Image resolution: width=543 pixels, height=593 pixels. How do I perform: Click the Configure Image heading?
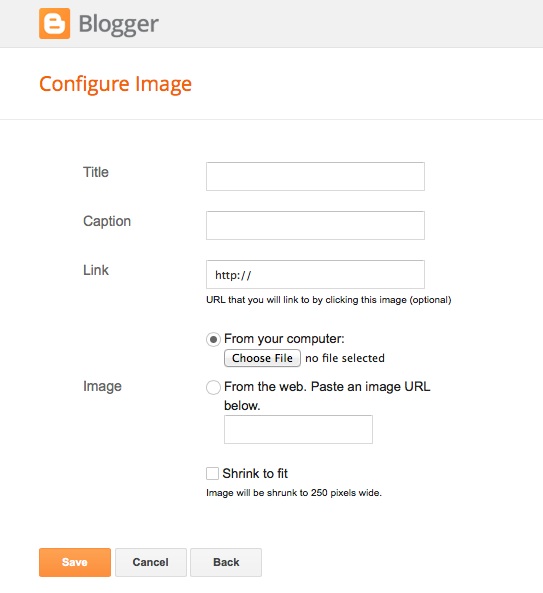(115, 84)
